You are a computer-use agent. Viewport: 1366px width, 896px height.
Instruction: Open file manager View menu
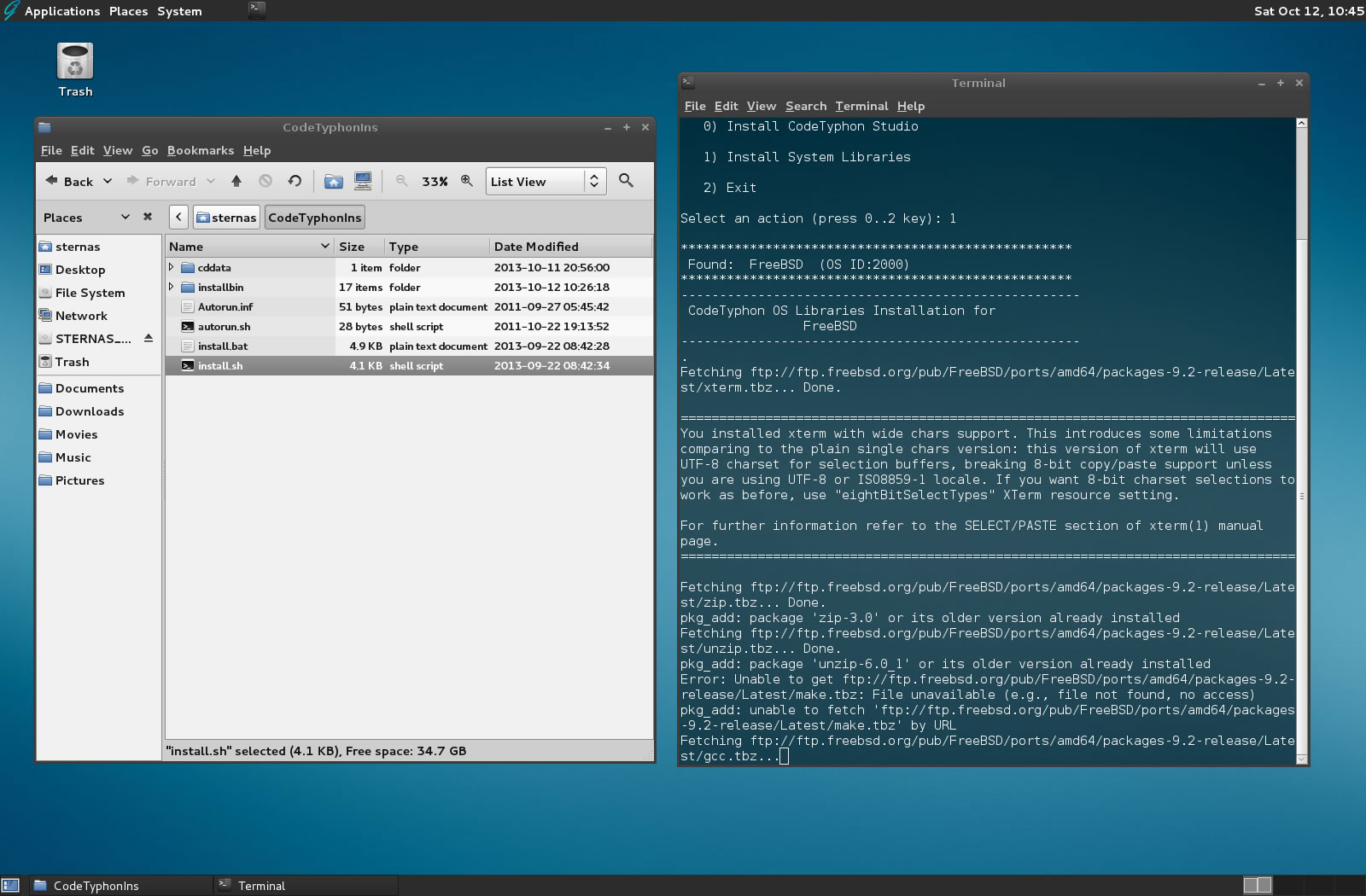pos(118,150)
